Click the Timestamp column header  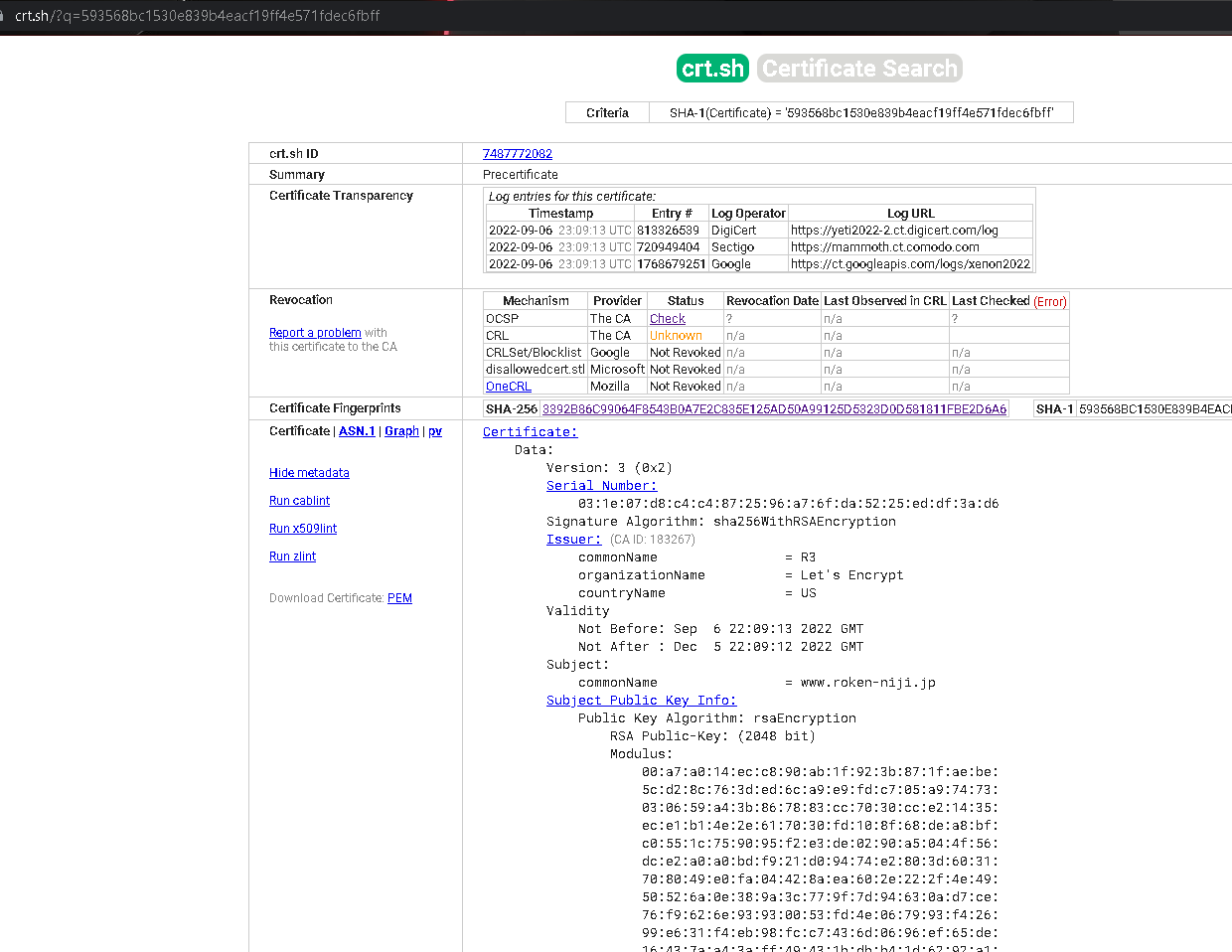click(560, 214)
